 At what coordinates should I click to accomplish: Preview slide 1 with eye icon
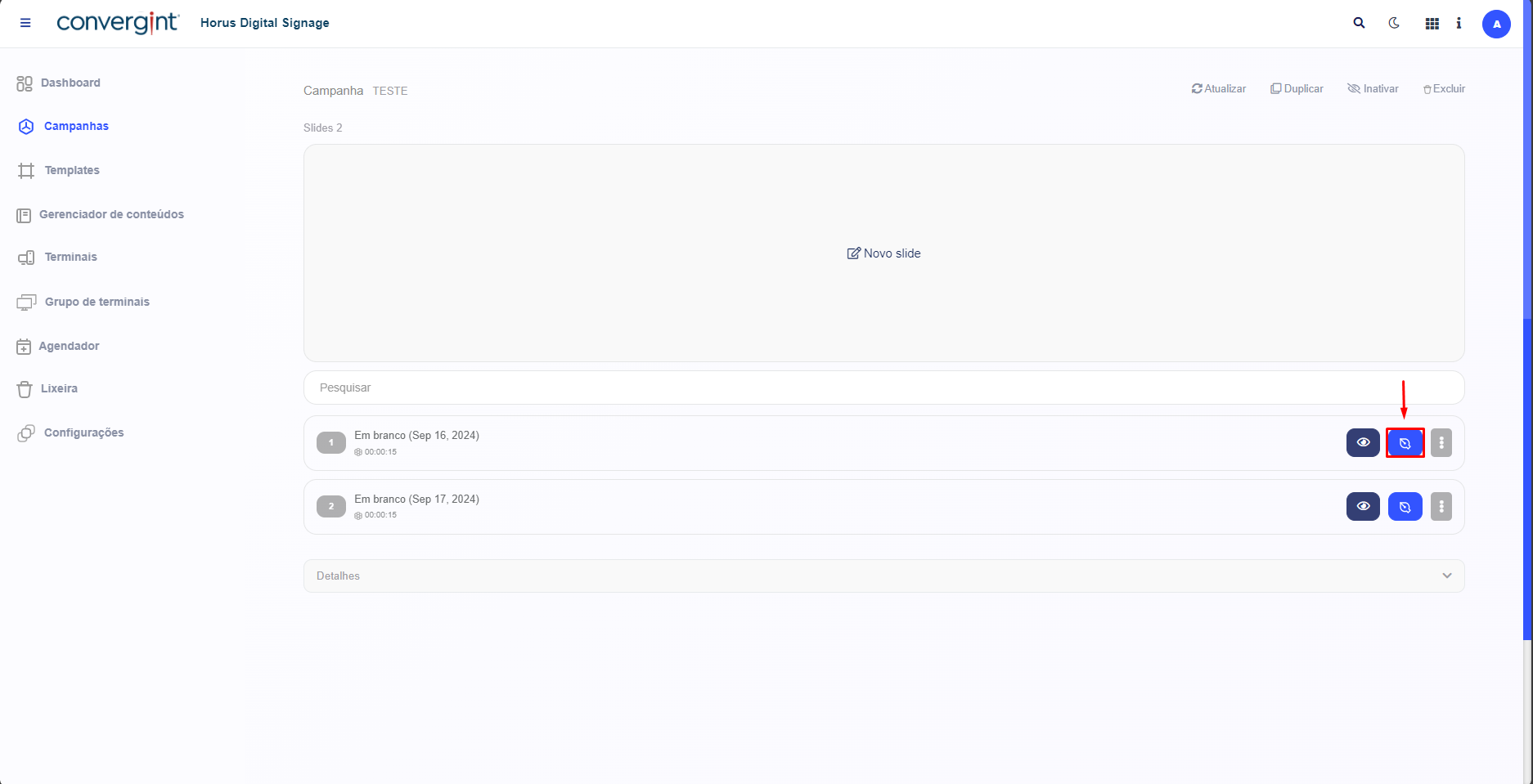click(x=1363, y=443)
